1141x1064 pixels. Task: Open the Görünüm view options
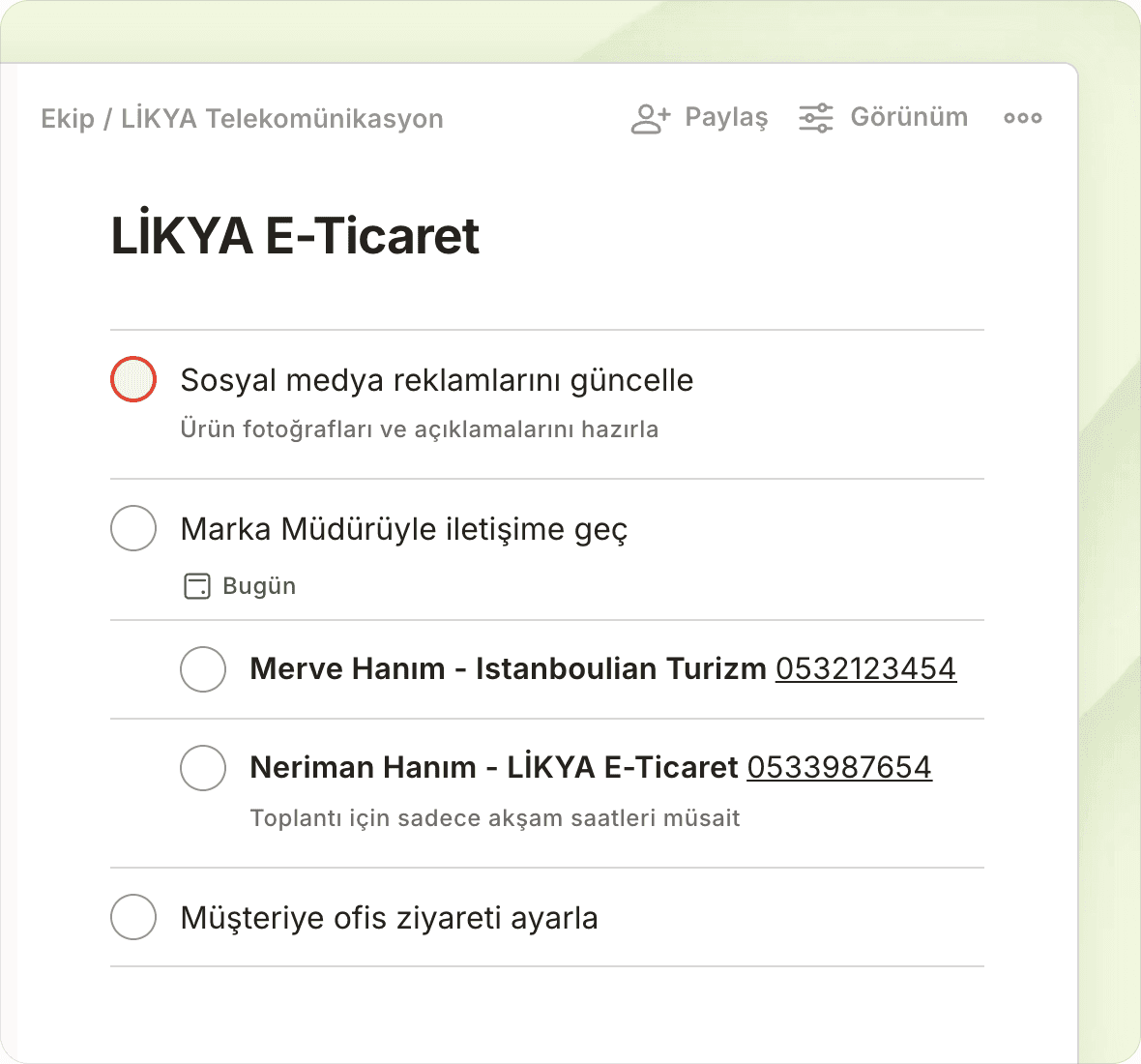coord(908,118)
